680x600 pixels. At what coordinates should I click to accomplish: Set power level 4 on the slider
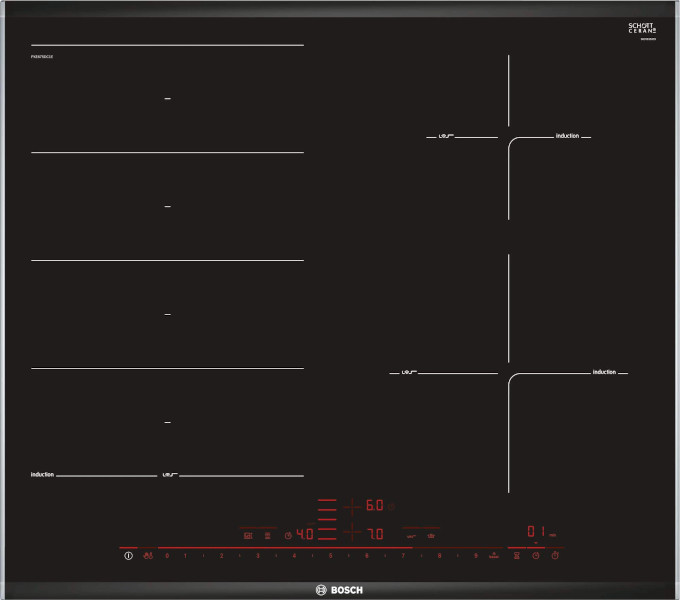tap(294, 556)
